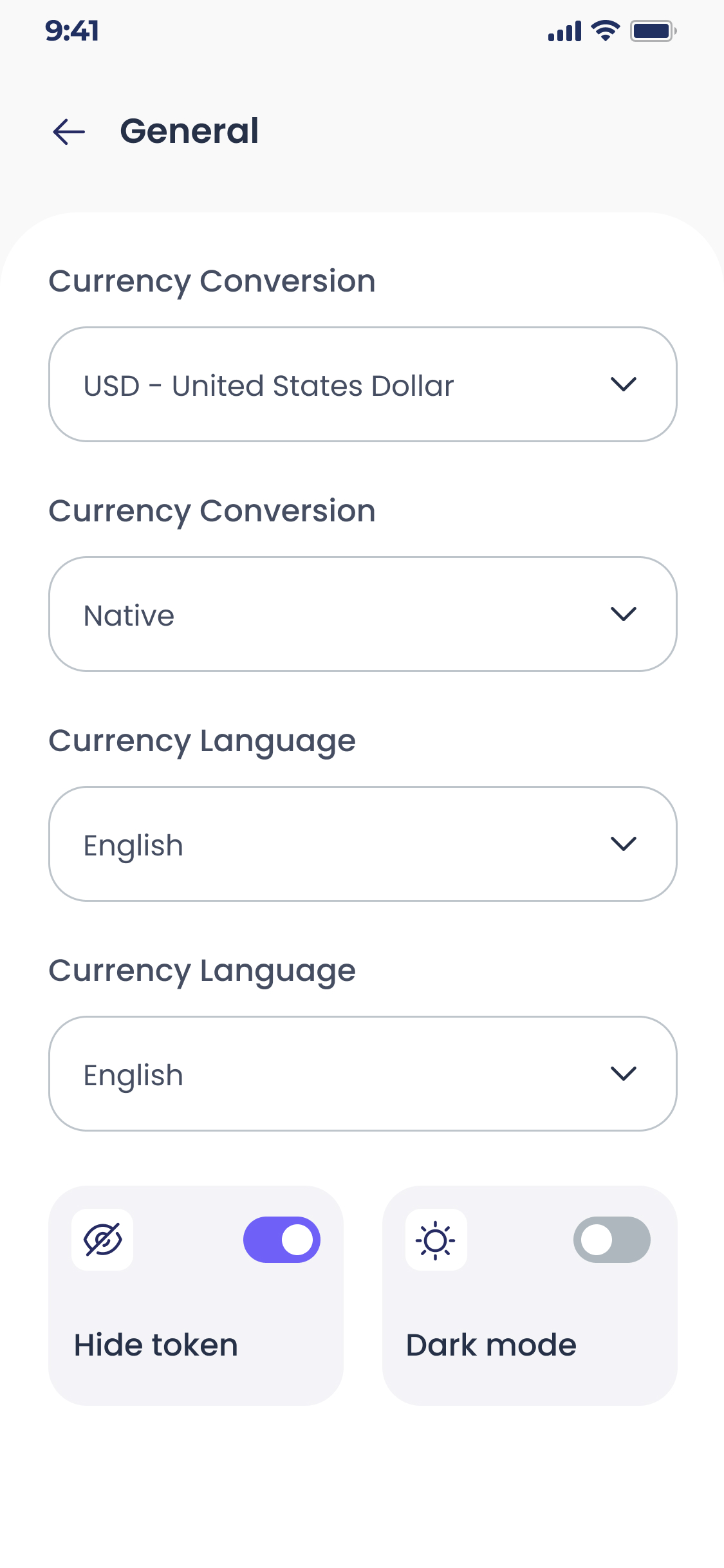Tap the General page title
This screenshot has height=1568, width=724.
[189, 131]
